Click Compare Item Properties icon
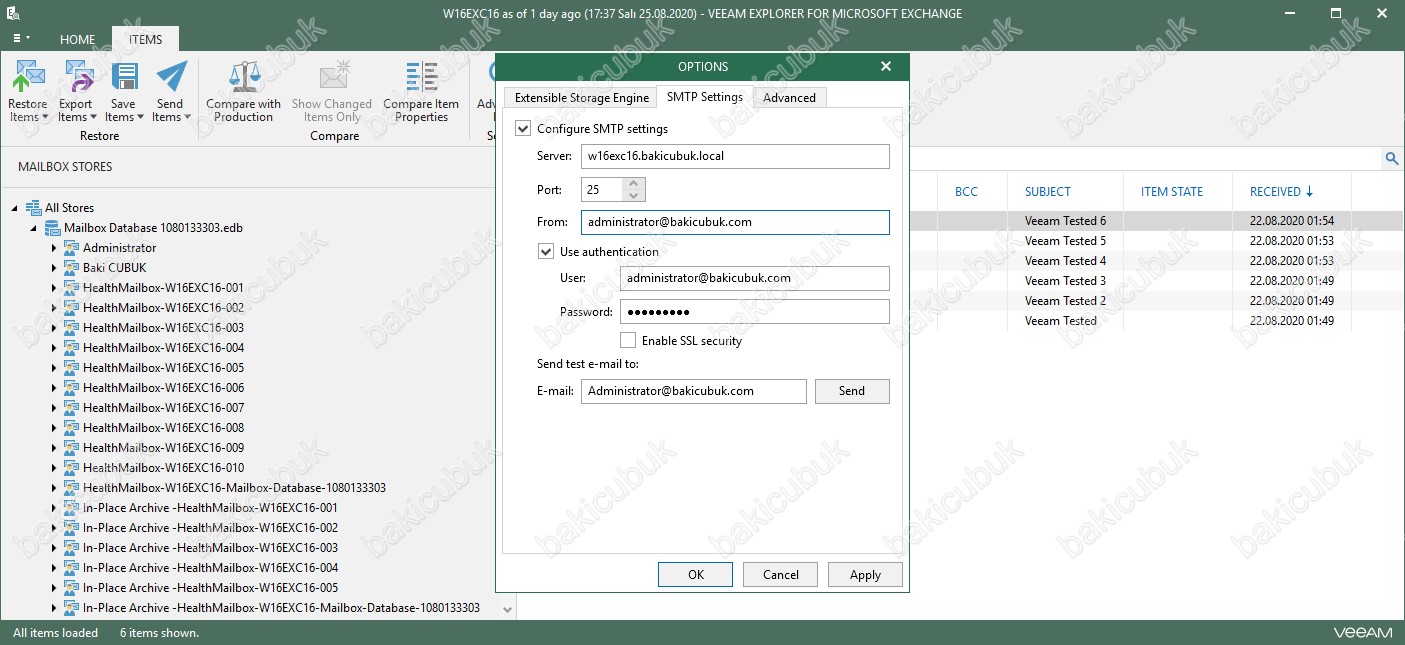This screenshot has height=645, width=1405. (x=421, y=77)
